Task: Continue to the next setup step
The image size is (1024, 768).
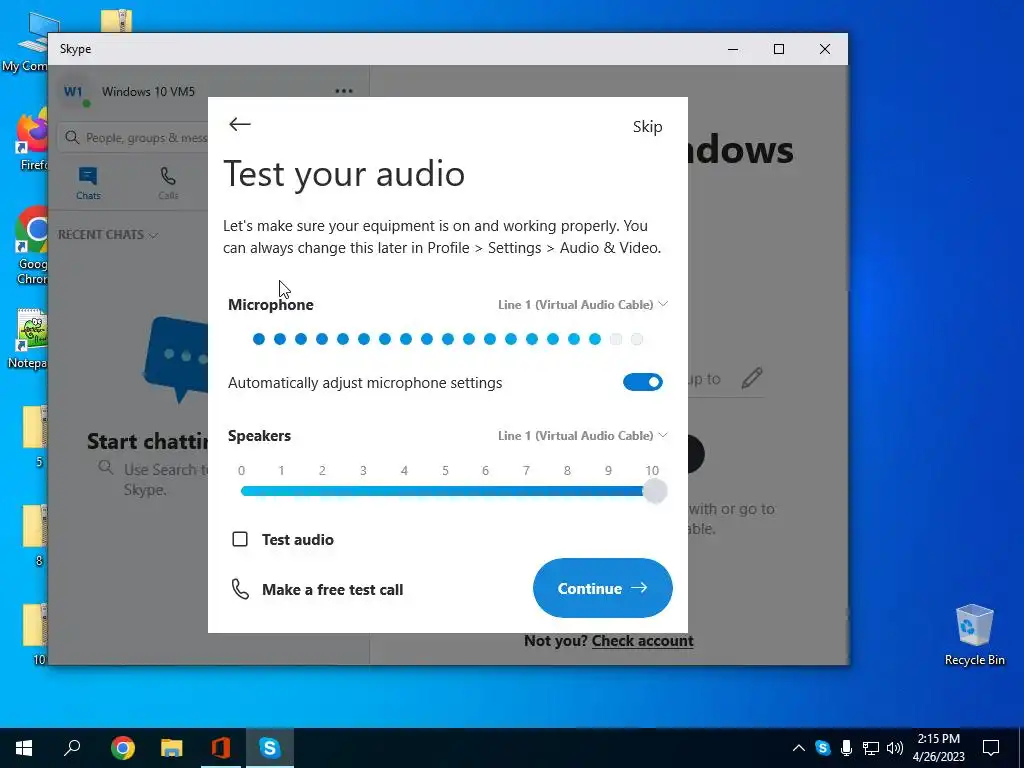Action: coord(602,588)
